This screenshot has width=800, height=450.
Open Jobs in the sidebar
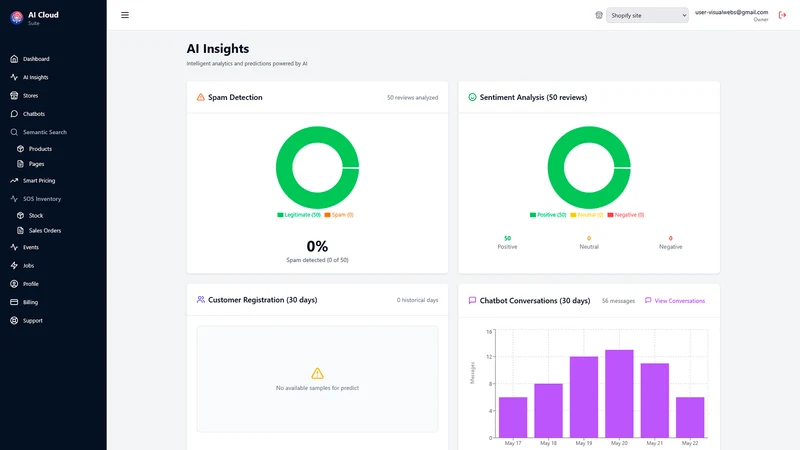coord(29,265)
